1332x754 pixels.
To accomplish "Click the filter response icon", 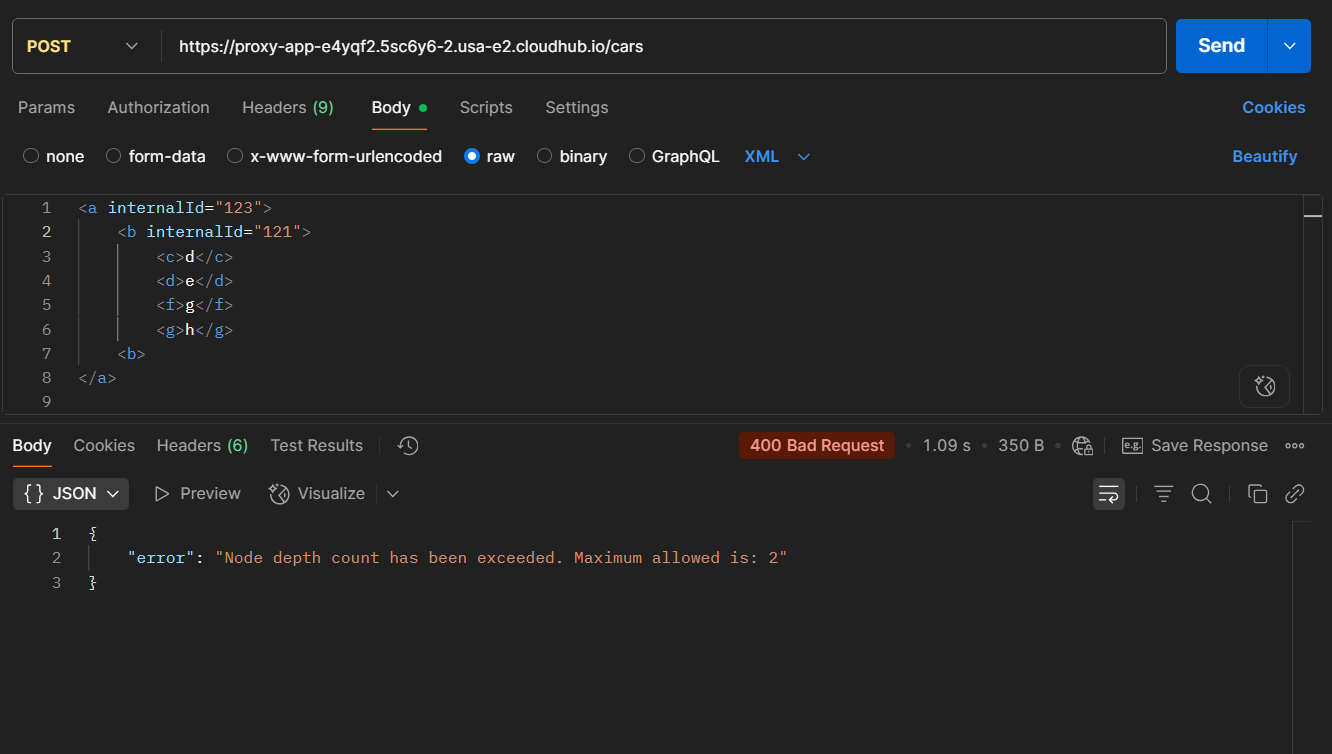I will [x=1163, y=494].
